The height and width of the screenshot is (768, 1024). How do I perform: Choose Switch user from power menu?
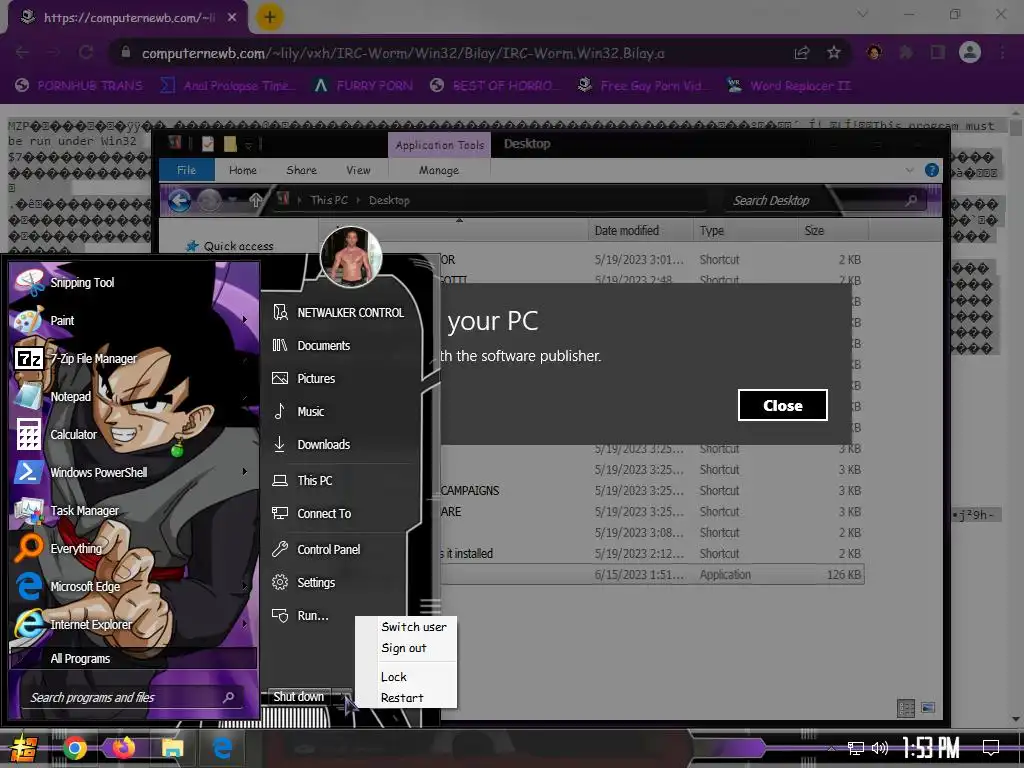pos(413,627)
